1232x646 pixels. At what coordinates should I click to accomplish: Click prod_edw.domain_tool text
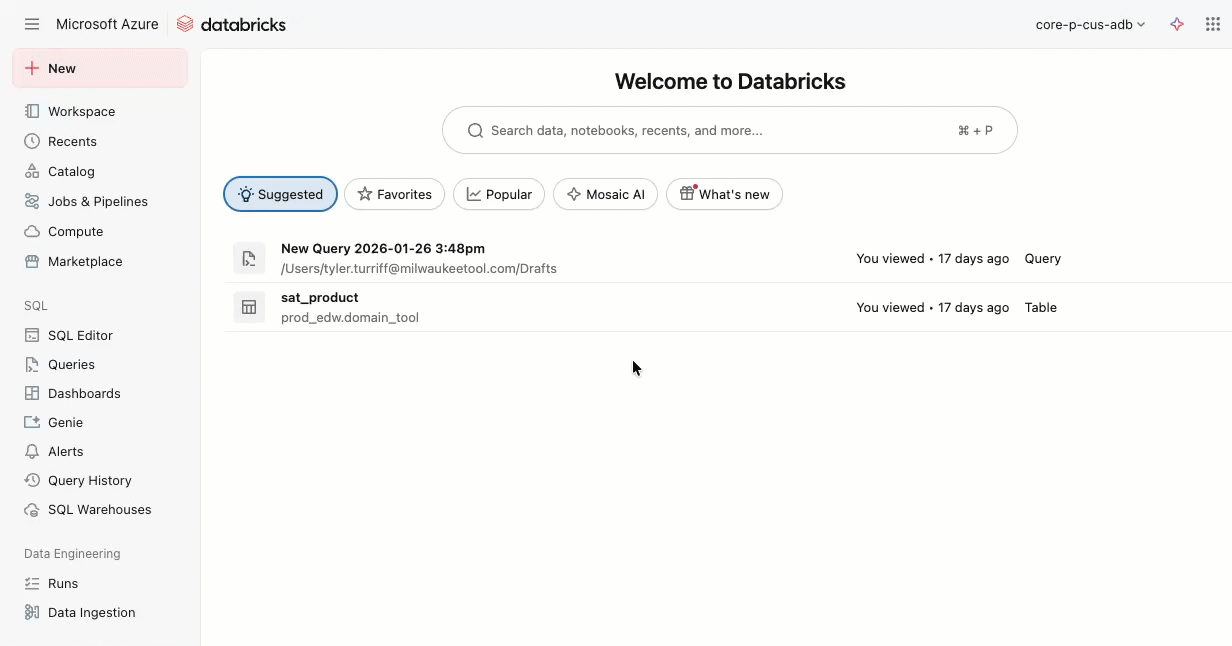350,317
